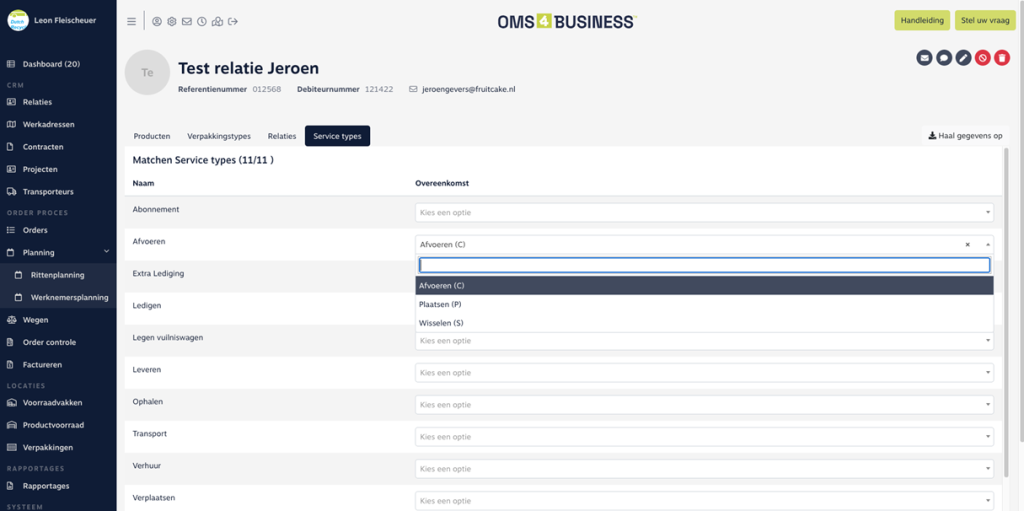The width and height of the screenshot is (1024, 511).
Task: Open the Abonnement agreement dropdown
Action: coord(704,212)
